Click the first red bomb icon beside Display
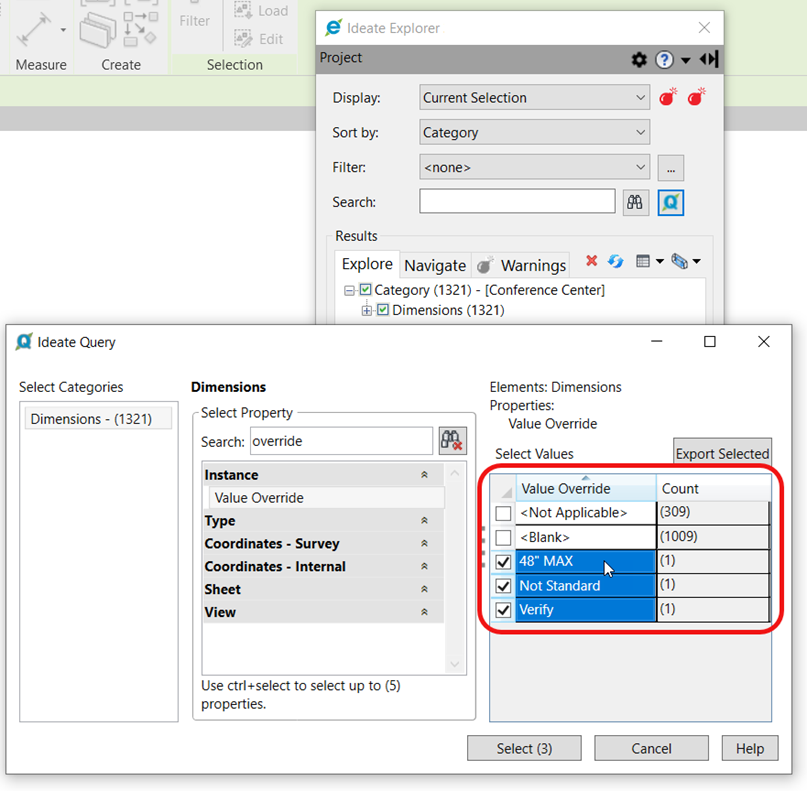This screenshot has height=791, width=807. [x=668, y=97]
